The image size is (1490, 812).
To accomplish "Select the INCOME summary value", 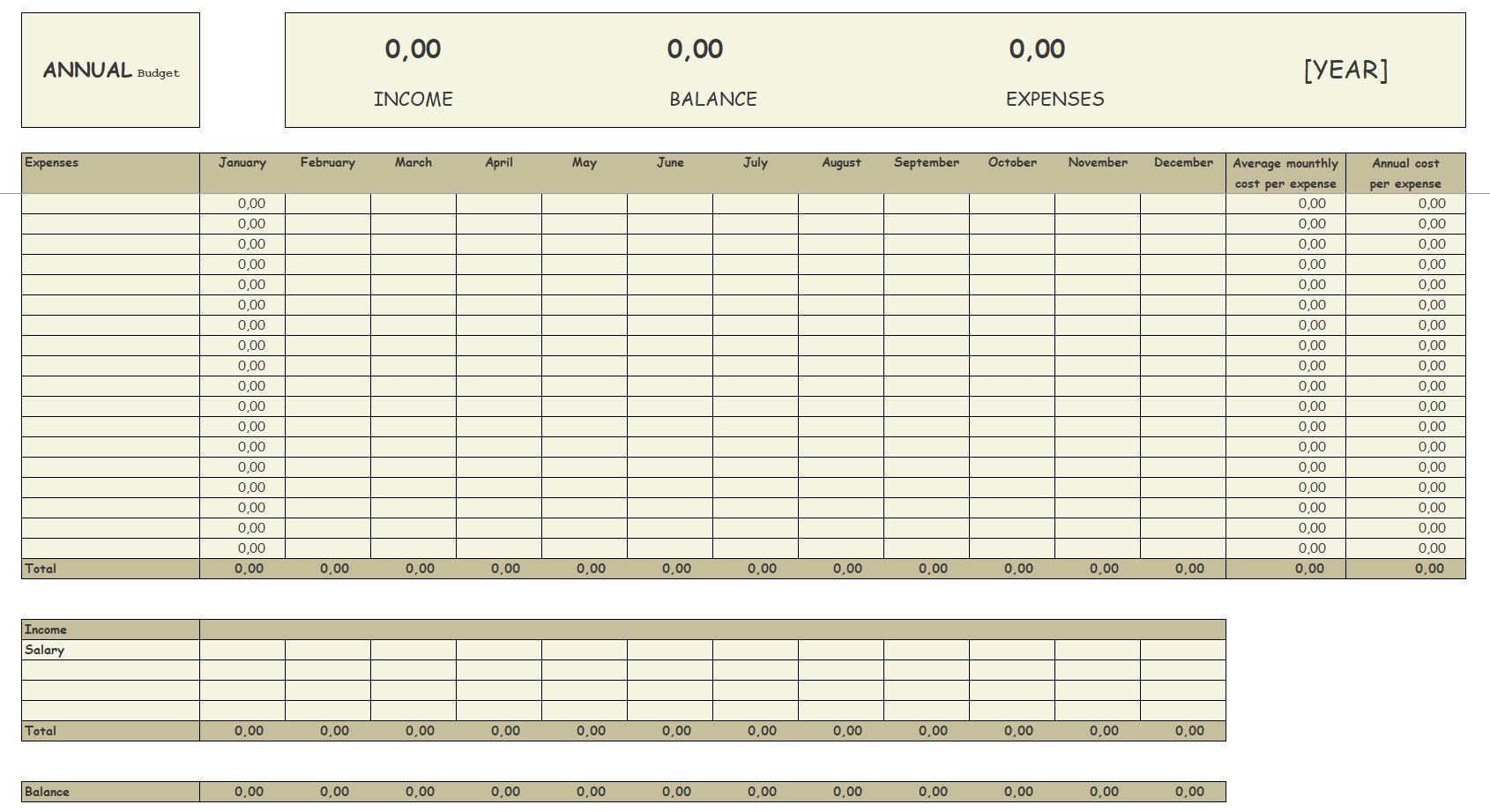I will 413,49.
